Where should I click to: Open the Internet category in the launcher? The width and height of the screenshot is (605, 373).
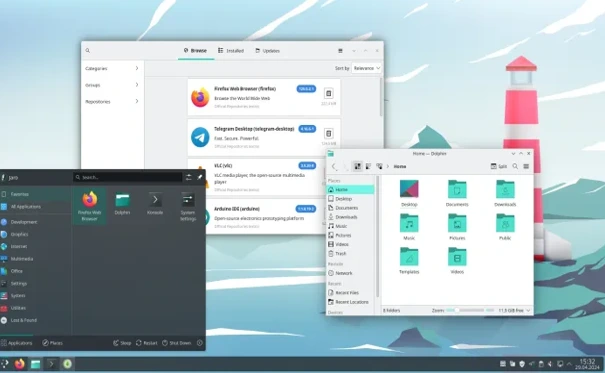point(35,246)
